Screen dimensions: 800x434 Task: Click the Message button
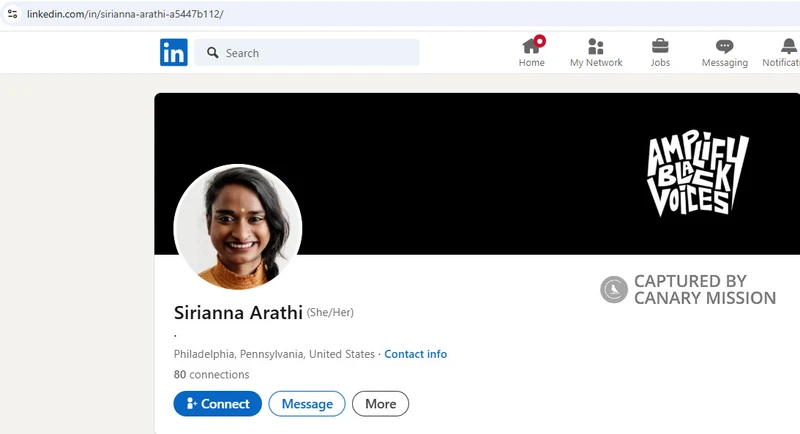[x=307, y=403]
